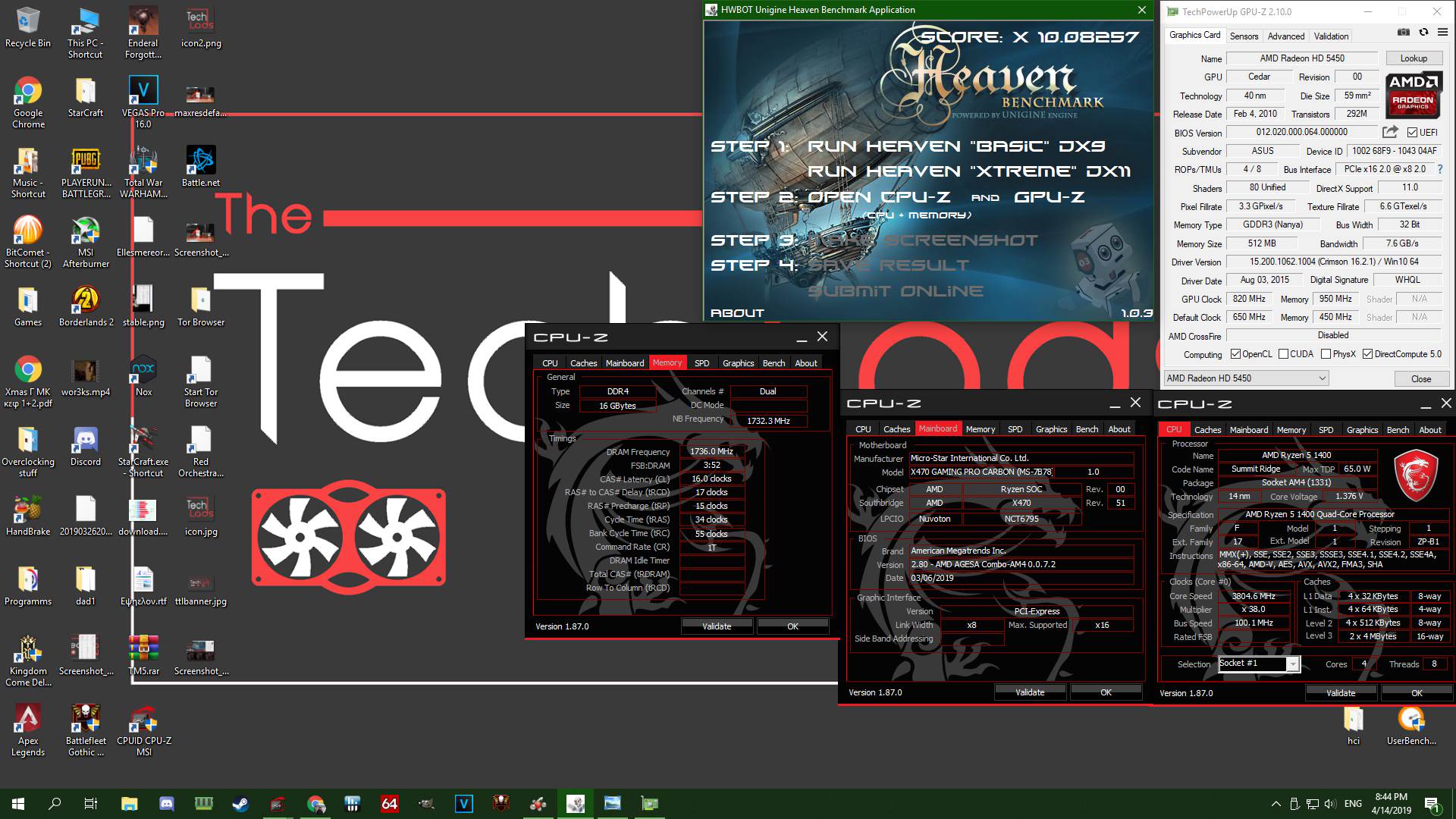
Task: Open the Socket #1 selection dropdown
Action: (1259, 664)
